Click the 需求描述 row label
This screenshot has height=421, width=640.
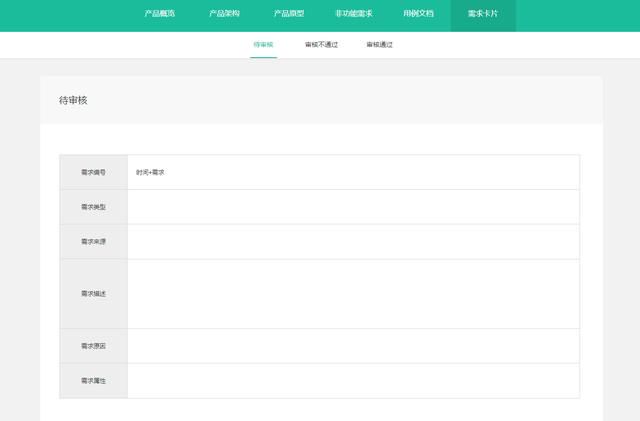click(93, 294)
